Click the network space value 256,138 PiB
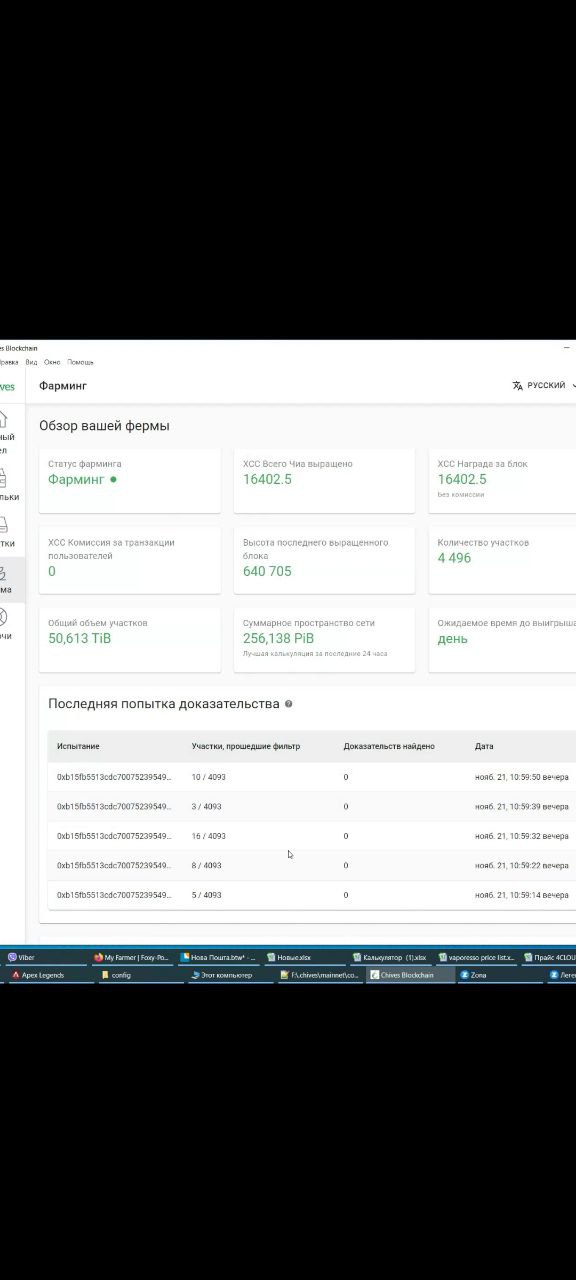Image resolution: width=576 pixels, height=1280 pixels. click(x=278, y=638)
